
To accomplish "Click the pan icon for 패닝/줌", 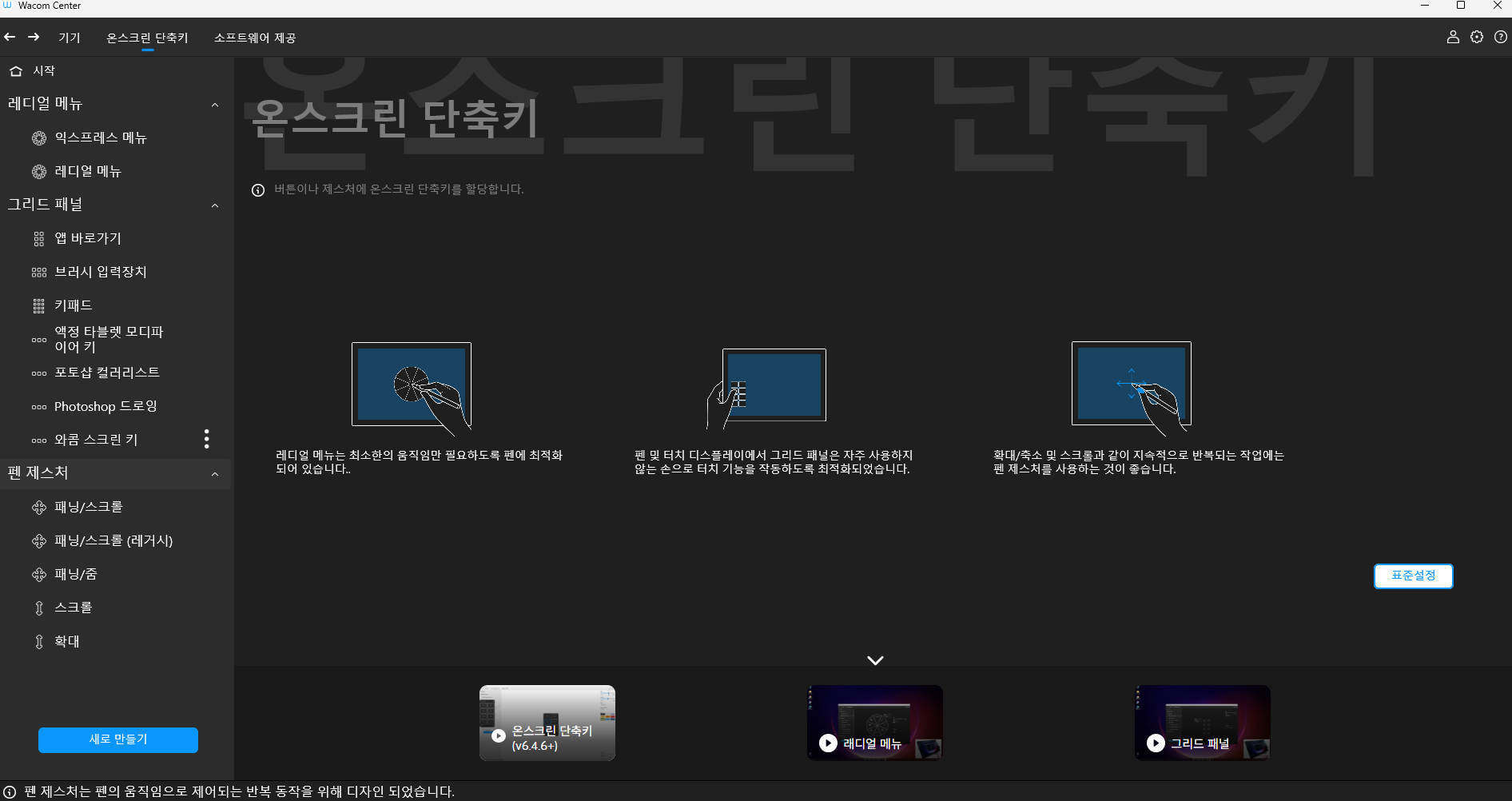I will coord(39,575).
